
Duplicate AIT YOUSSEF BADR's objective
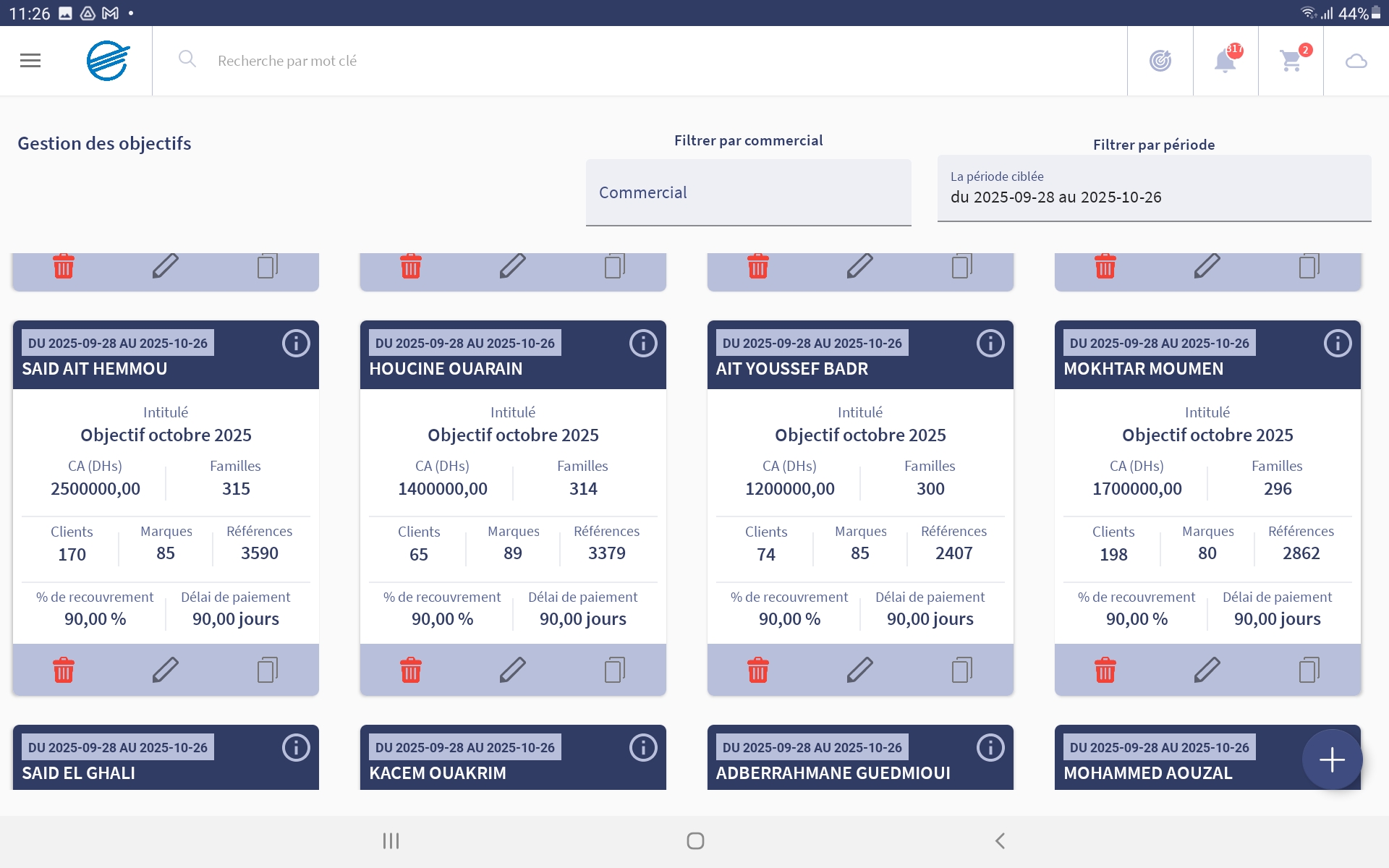click(961, 670)
